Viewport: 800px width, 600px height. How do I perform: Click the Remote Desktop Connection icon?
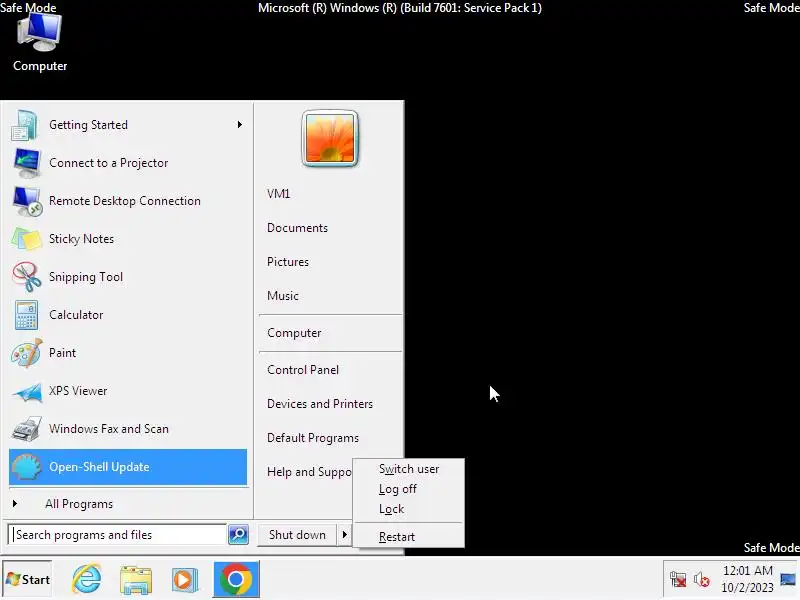27,201
